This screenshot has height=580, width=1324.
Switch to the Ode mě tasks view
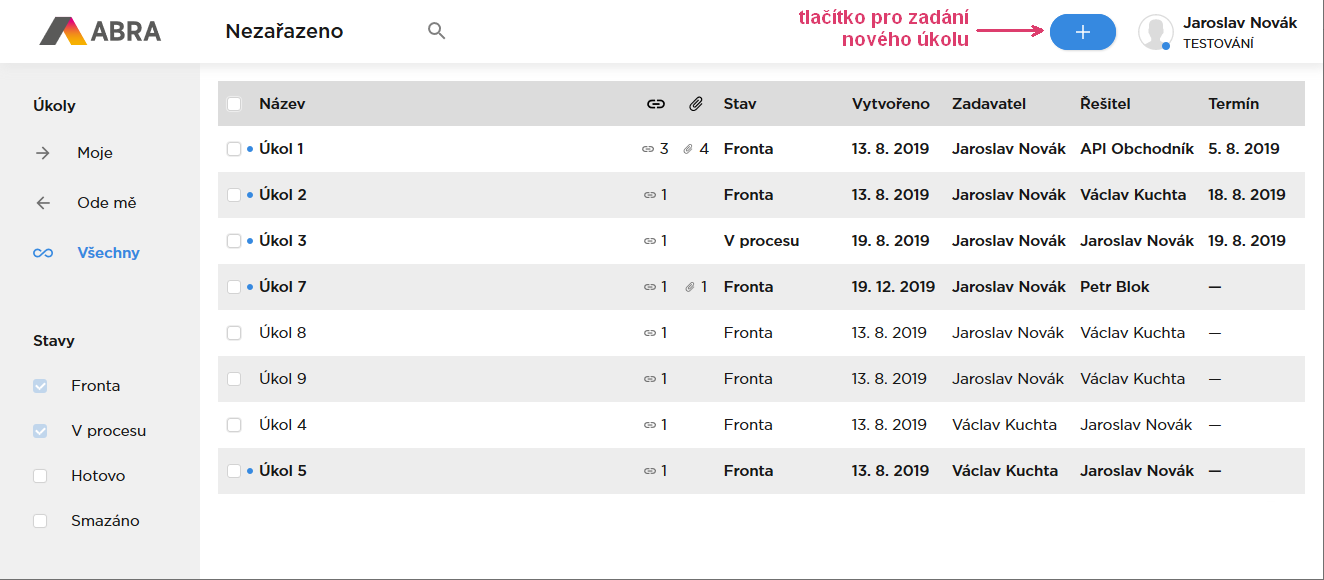(x=106, y=203)
